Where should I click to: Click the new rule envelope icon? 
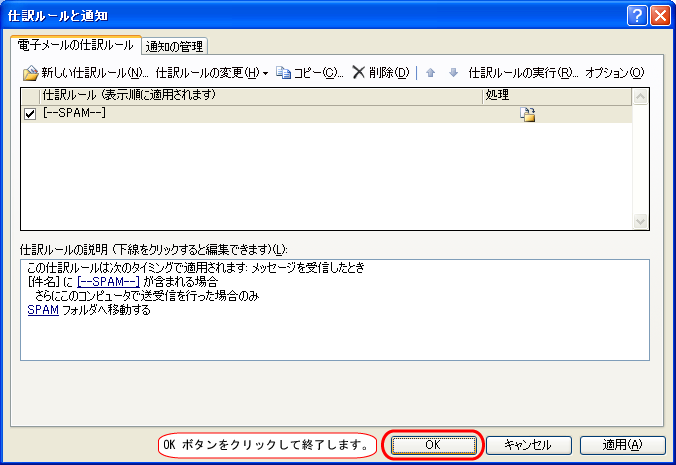[30, 73]
